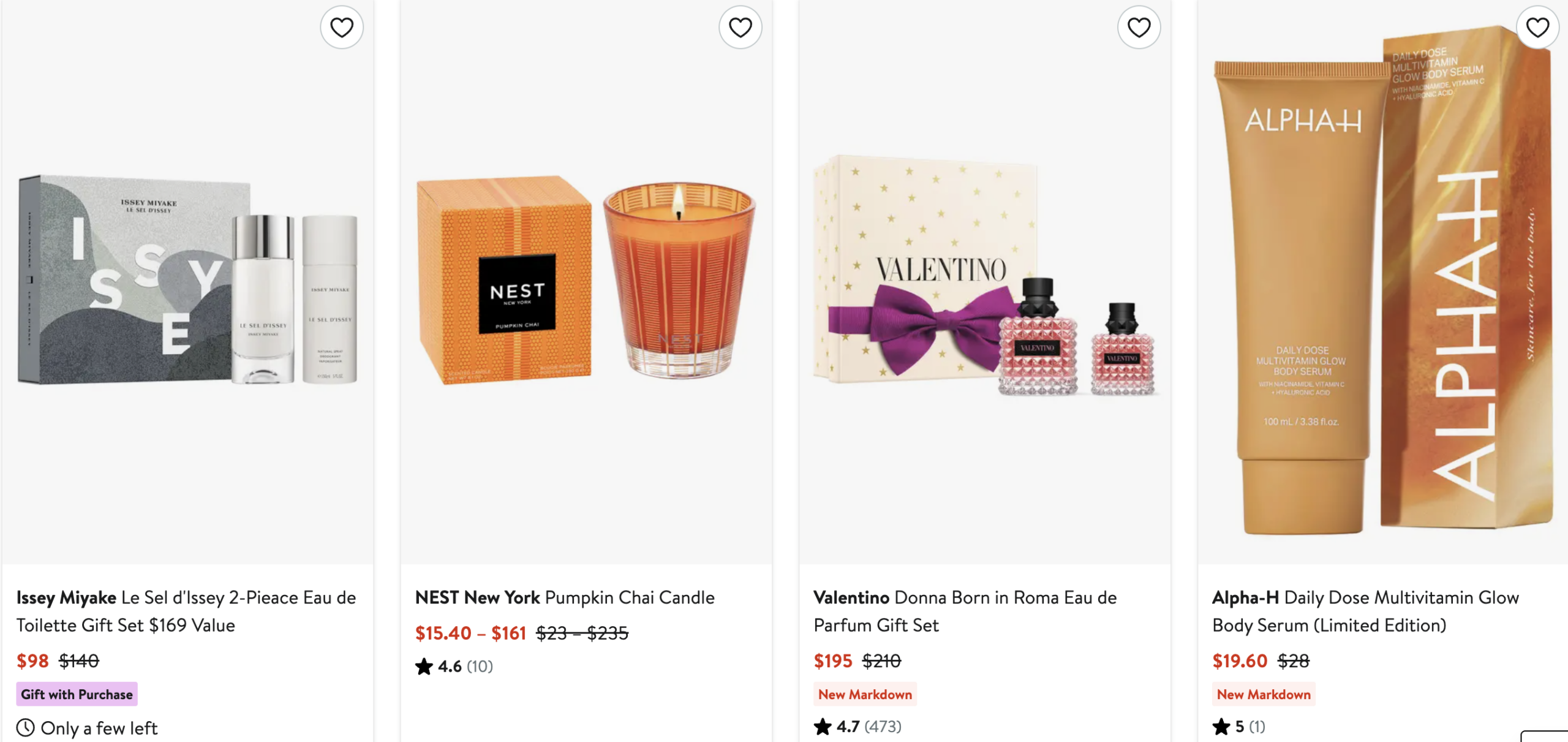
Task: Click the 4.7 star rating for Valentino
Action: point(857,727)
